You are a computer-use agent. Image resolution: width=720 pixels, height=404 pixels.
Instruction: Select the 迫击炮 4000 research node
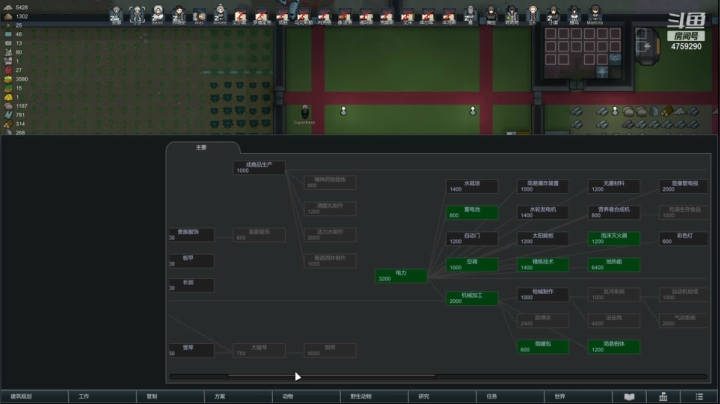tap(614, 320)
